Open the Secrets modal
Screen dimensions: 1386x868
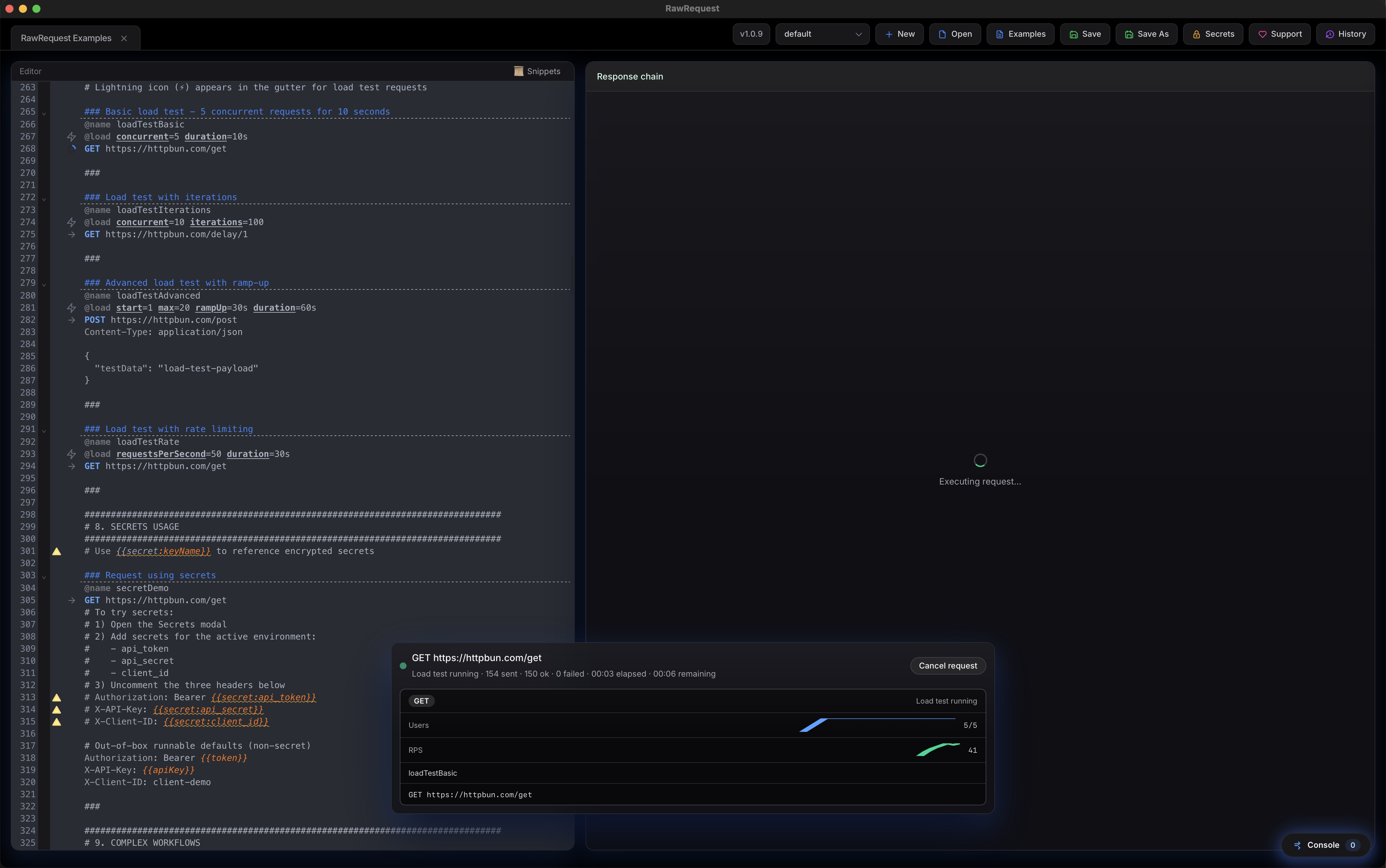[x=1213, y=34]
